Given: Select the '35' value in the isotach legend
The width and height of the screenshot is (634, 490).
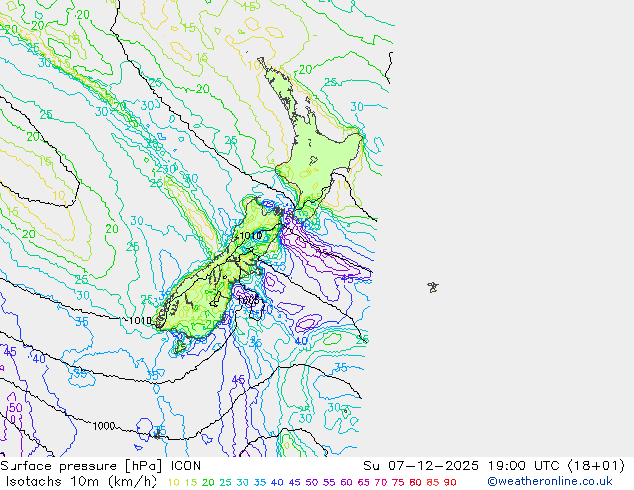Looking at the screenshot, I should pyautogui.click(x=260, y=482).
